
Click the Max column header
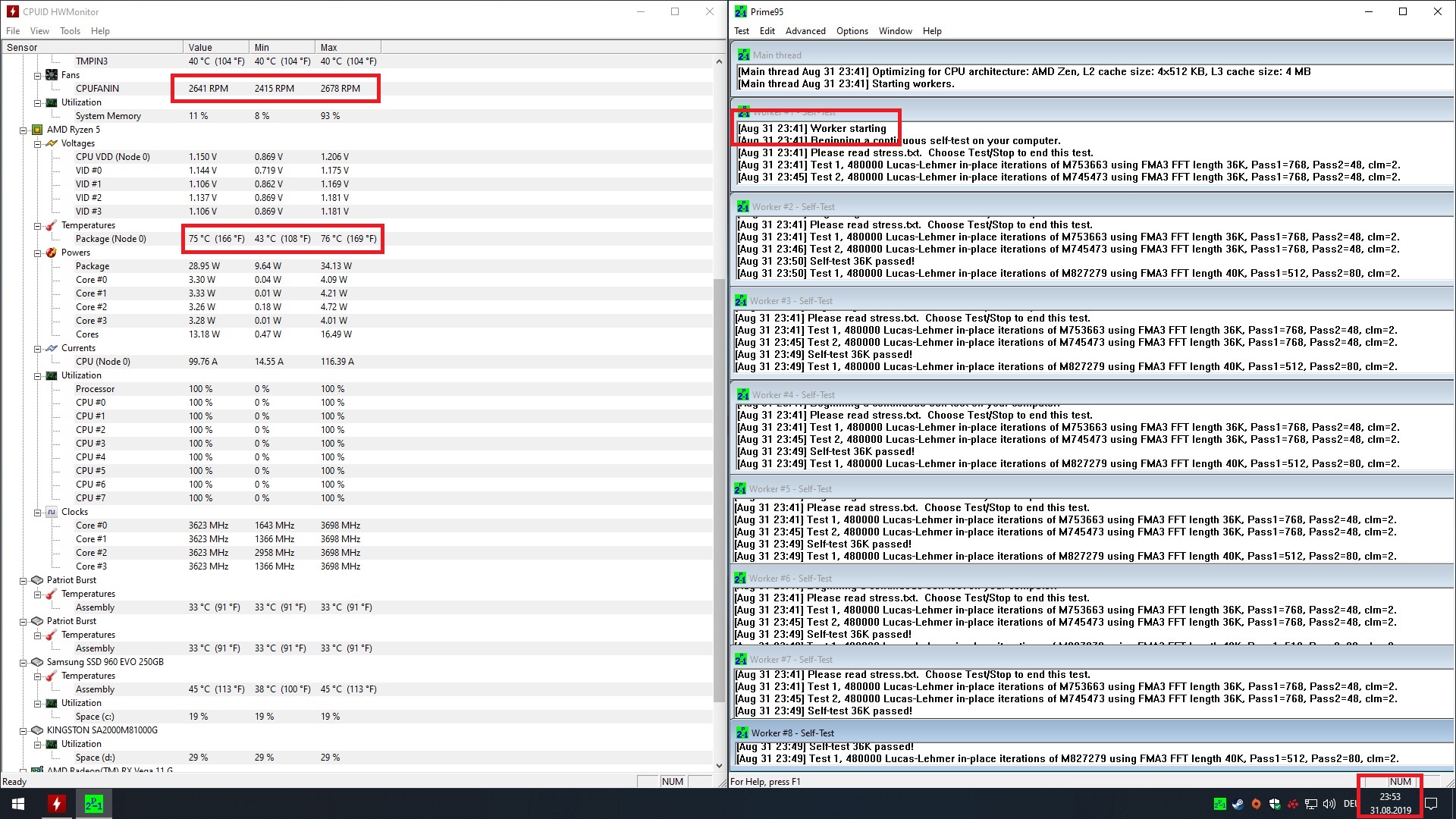tap(346, 47)
